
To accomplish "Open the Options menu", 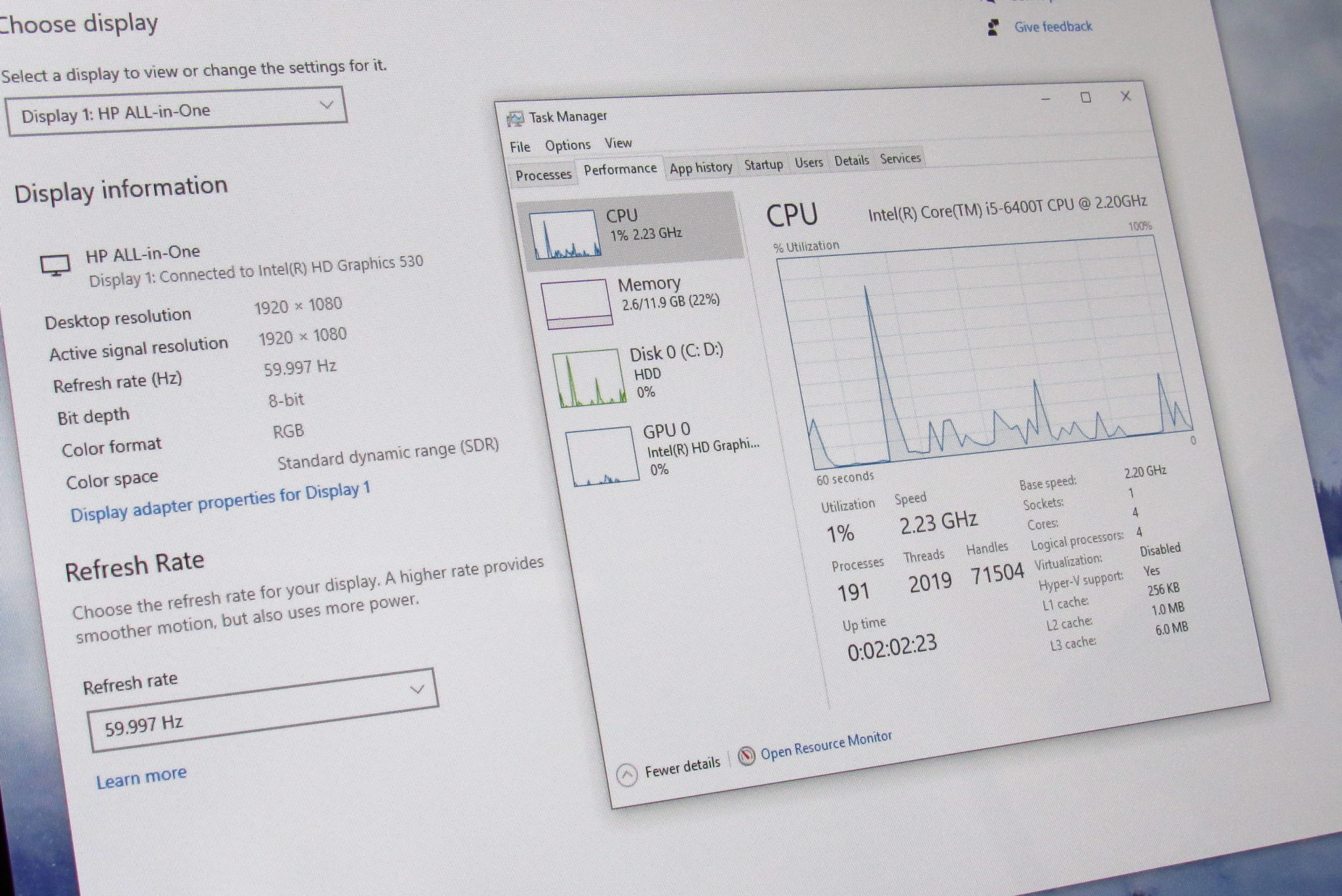I will pyautogui.click(x=567, y=145).
